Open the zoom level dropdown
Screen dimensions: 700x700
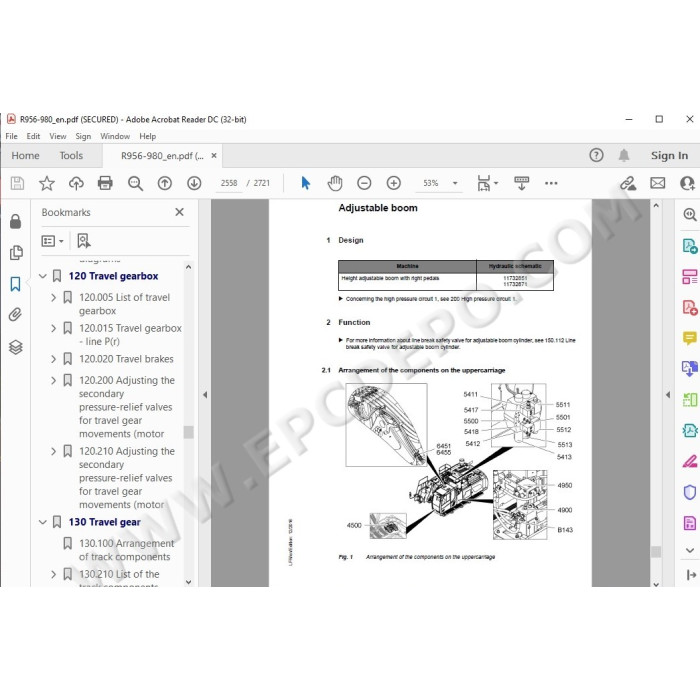pos(455,183)
